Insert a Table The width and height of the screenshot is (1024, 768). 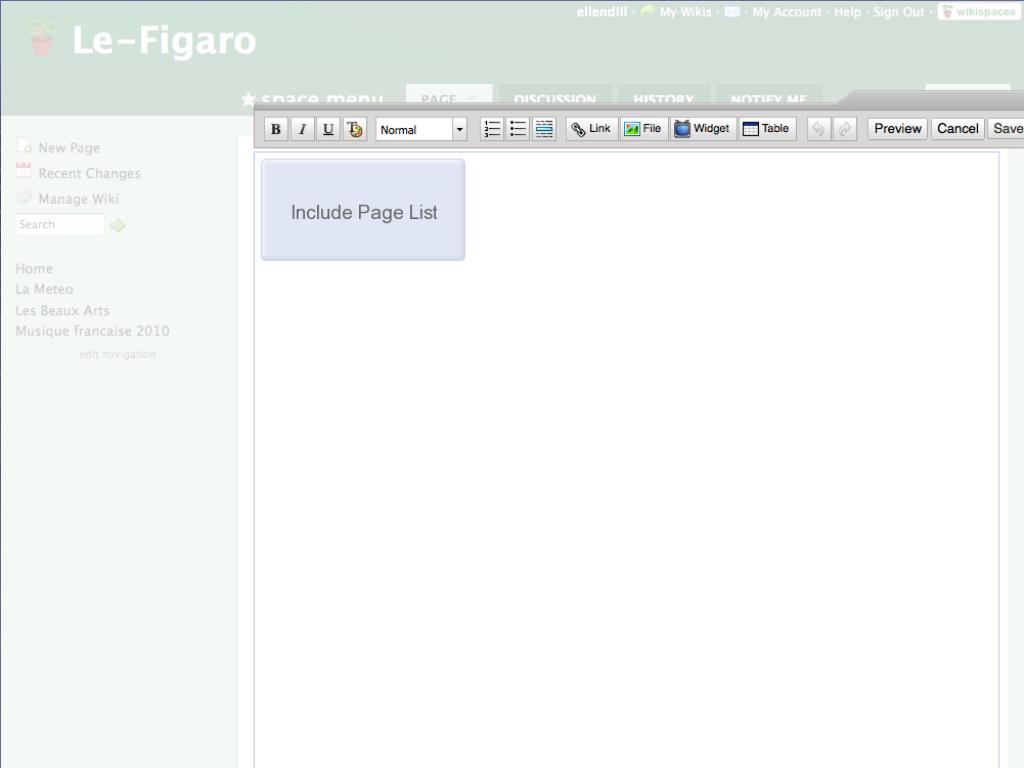(767, 129)
